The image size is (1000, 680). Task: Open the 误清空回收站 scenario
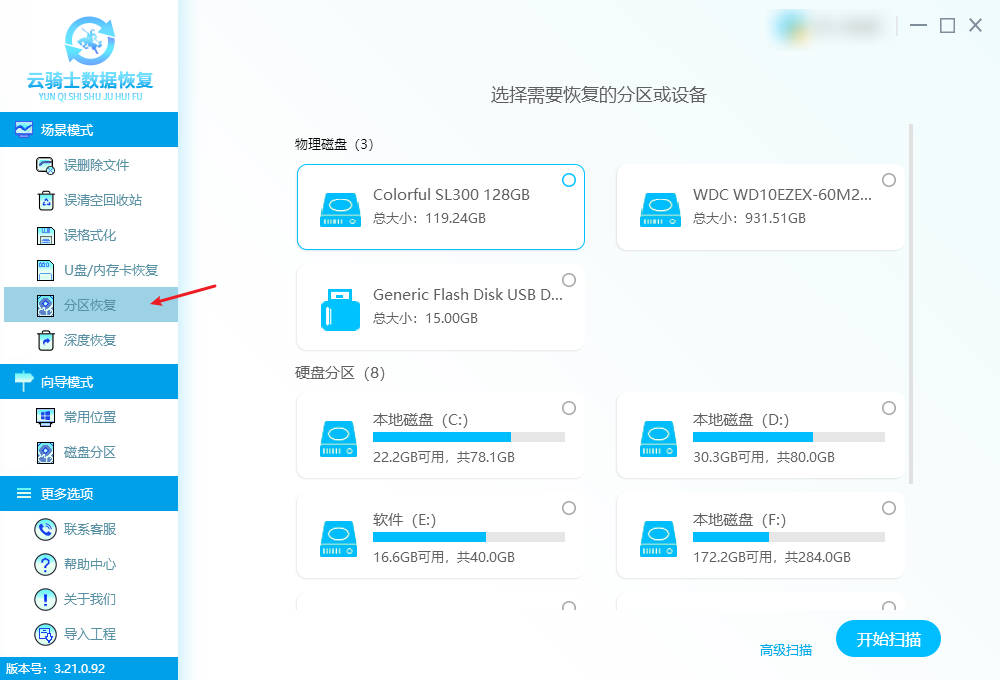point(91,200)
